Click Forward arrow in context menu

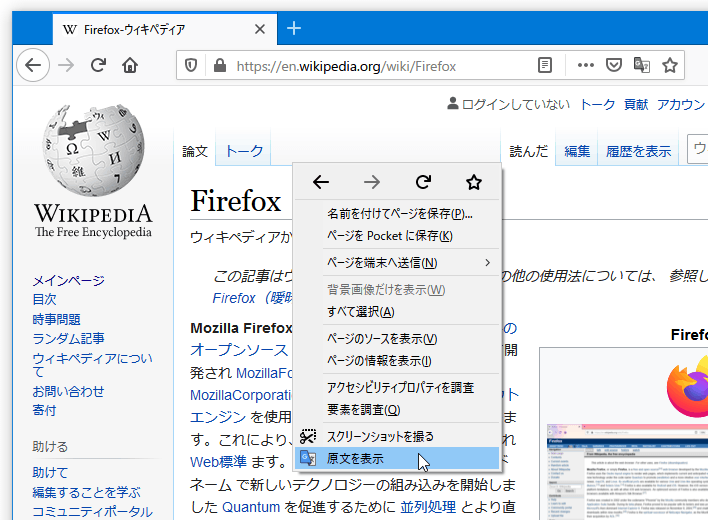(372, 182)
